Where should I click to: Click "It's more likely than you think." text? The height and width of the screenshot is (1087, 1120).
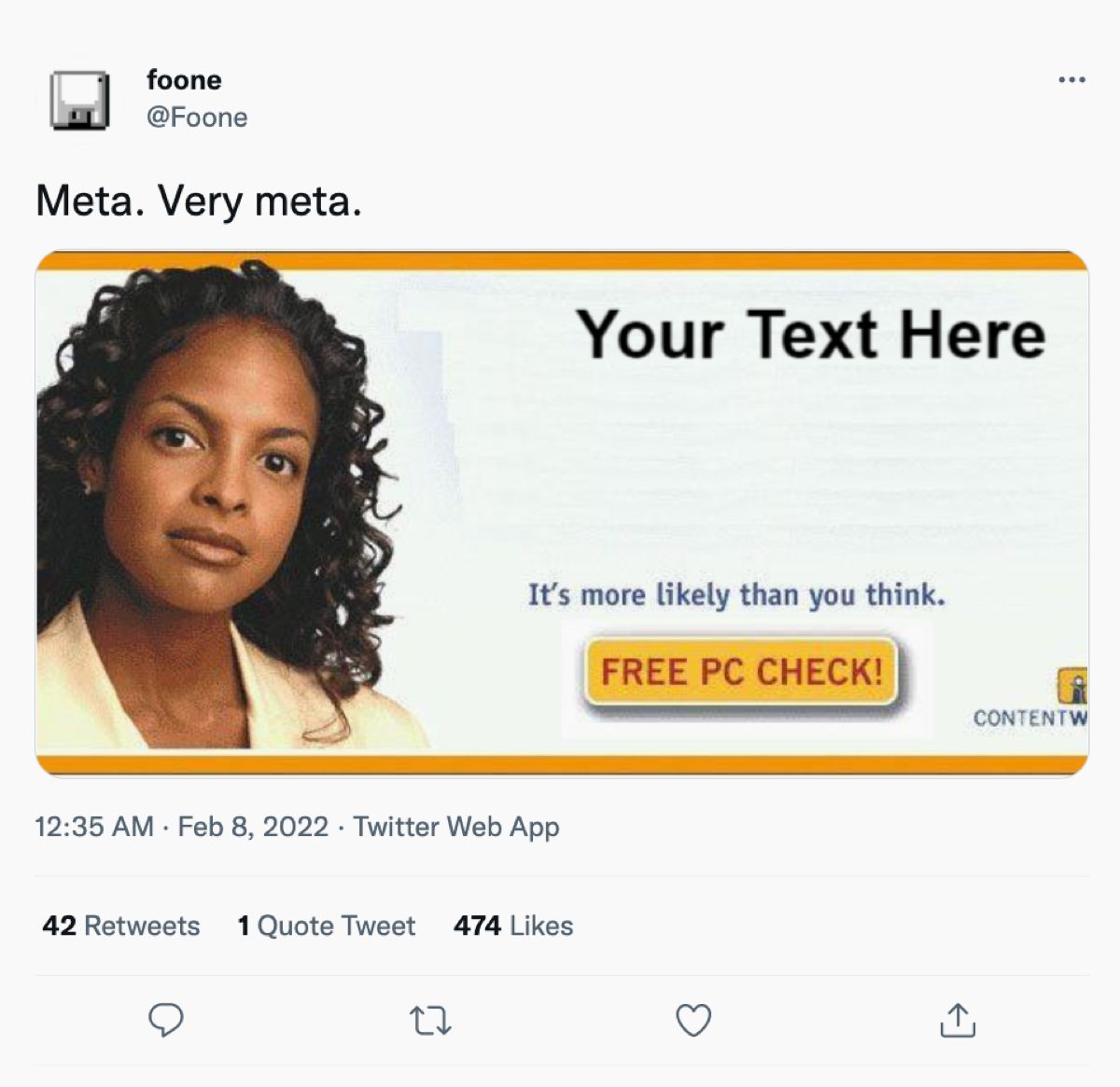click(736, 594)
